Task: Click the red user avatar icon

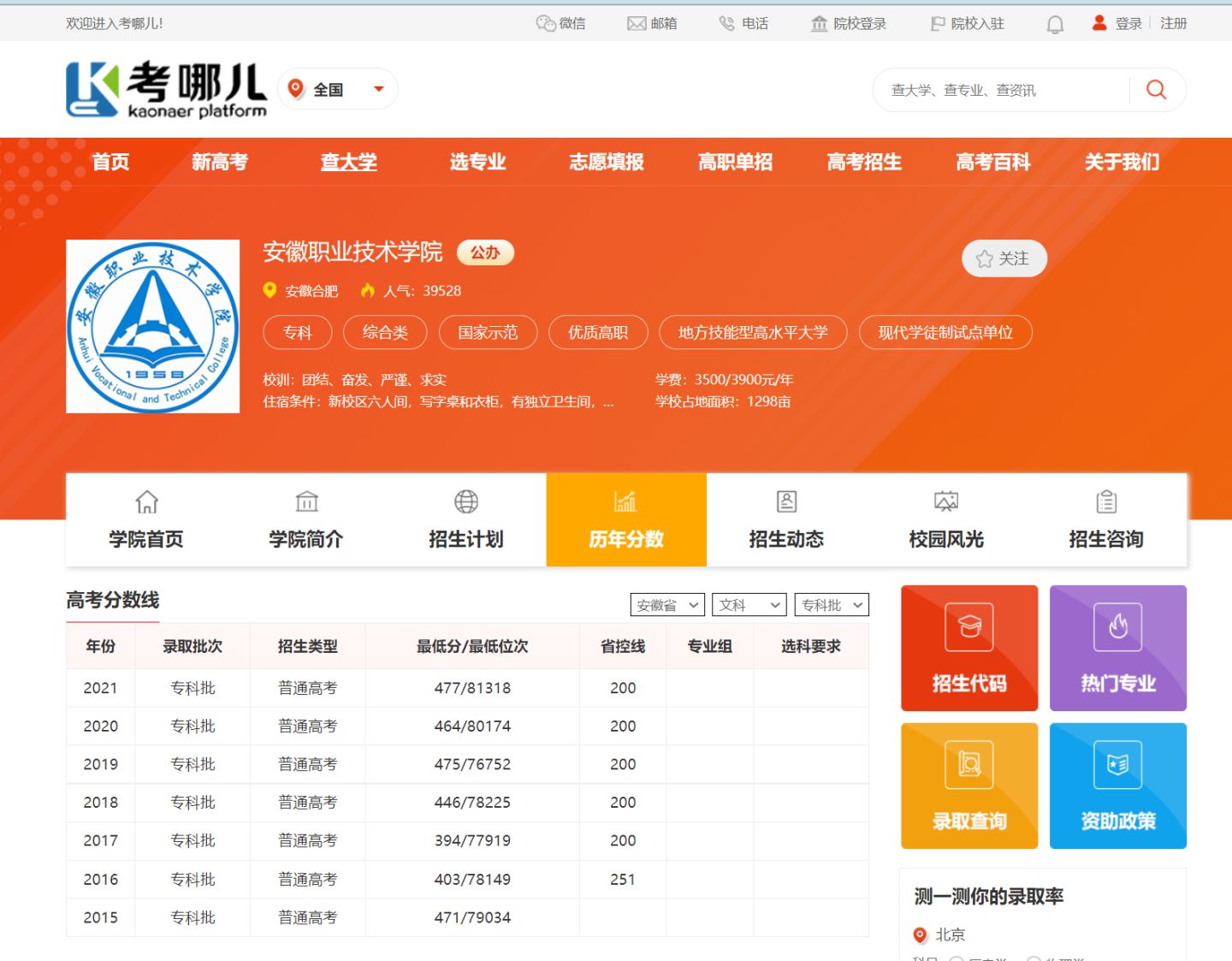Action: (x=1099, y=23)
